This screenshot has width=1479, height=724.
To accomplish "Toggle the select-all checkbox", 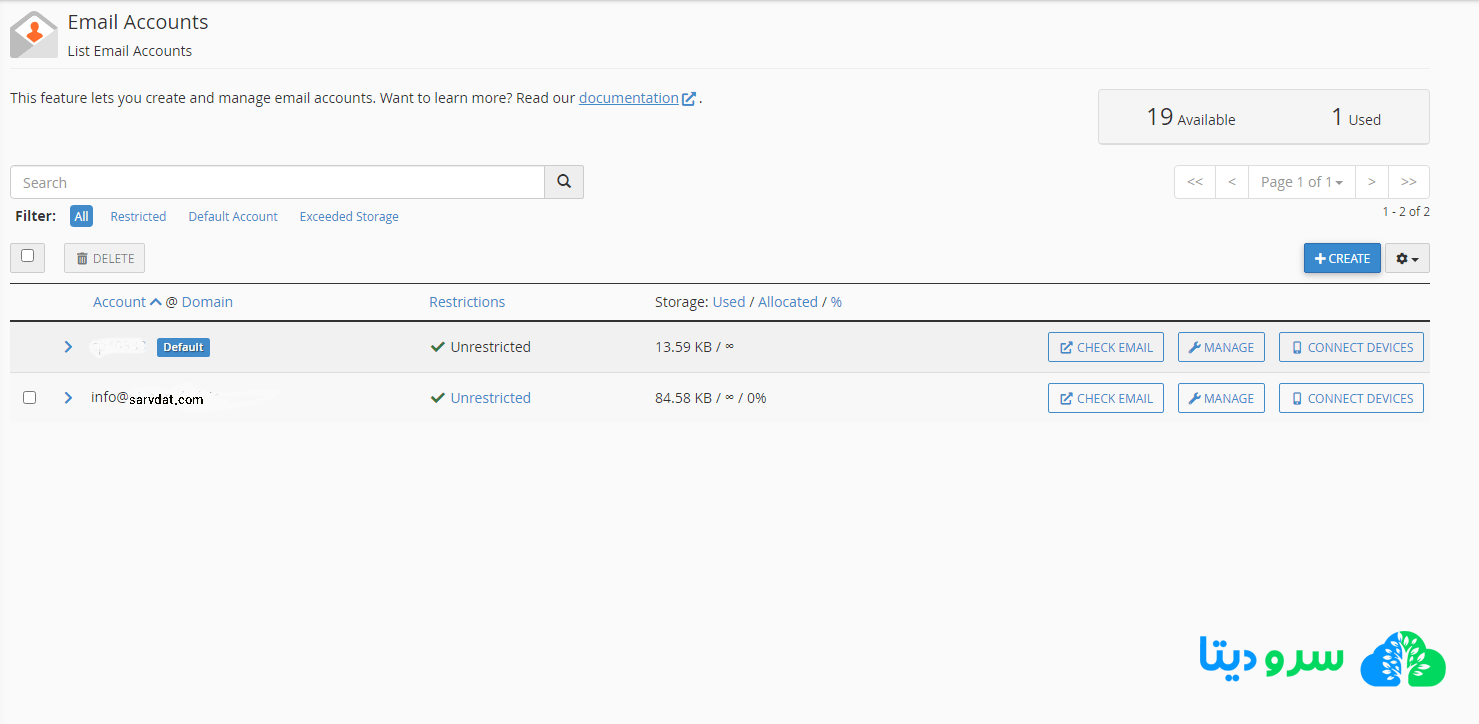I will point(28,256).
